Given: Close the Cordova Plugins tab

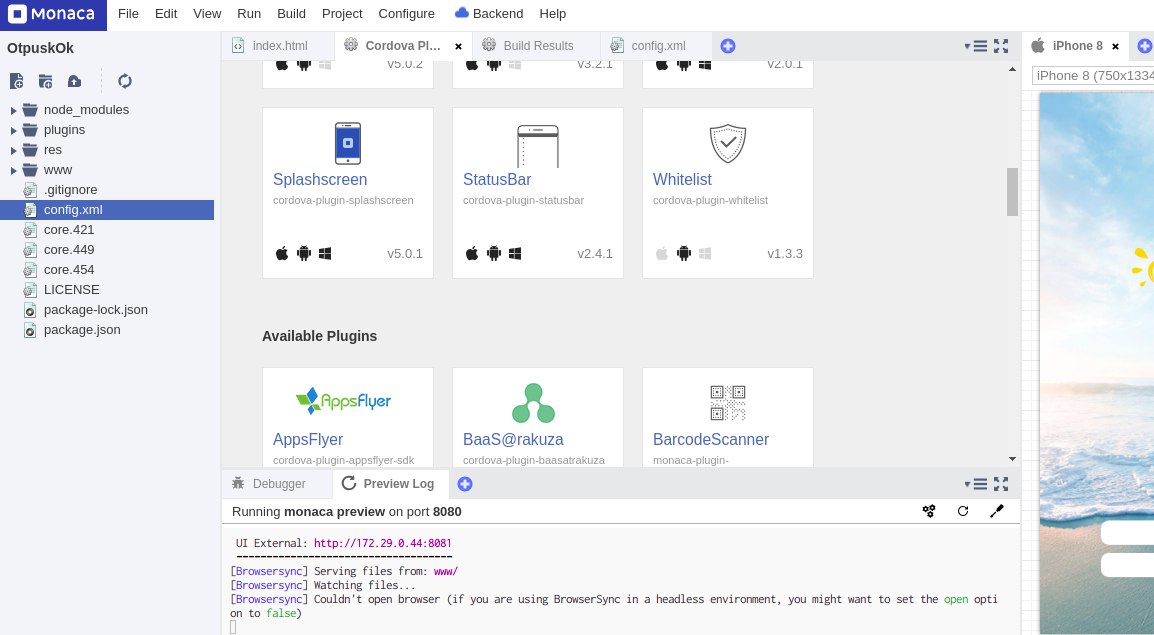Looking at the screenshot, I should click(459, 46).
